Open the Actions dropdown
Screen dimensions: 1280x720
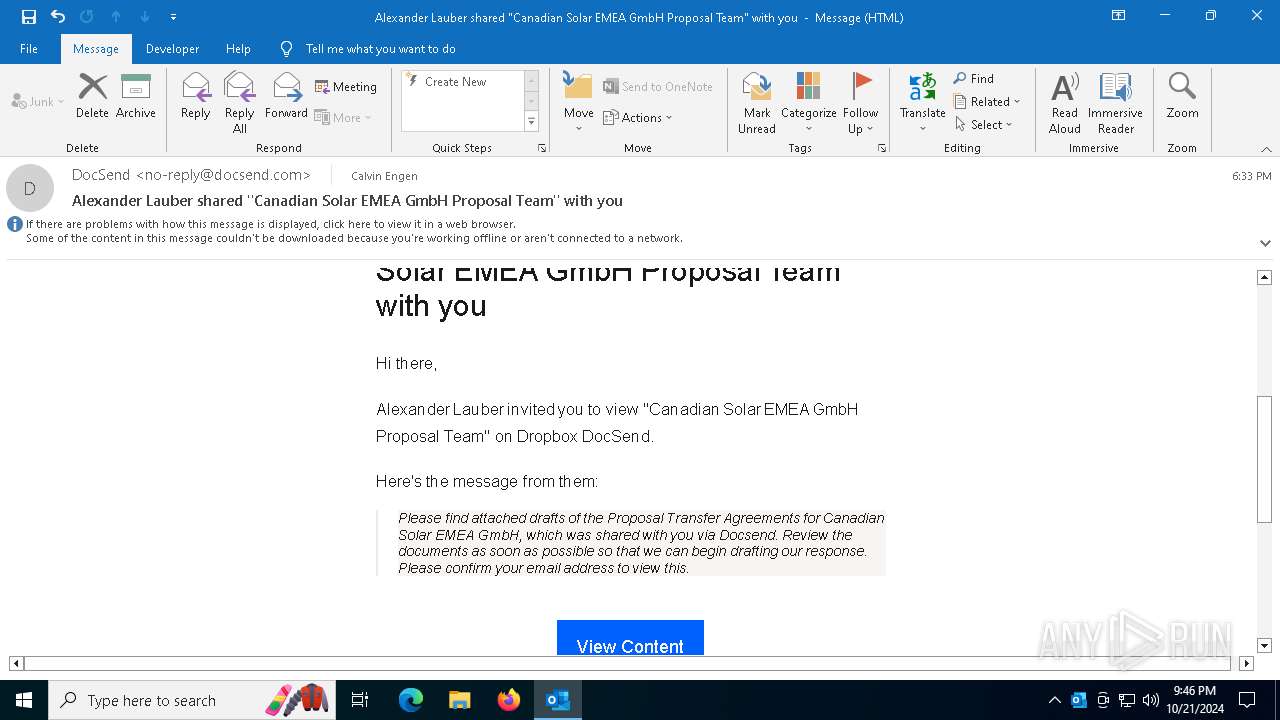(x=638, y=117)
